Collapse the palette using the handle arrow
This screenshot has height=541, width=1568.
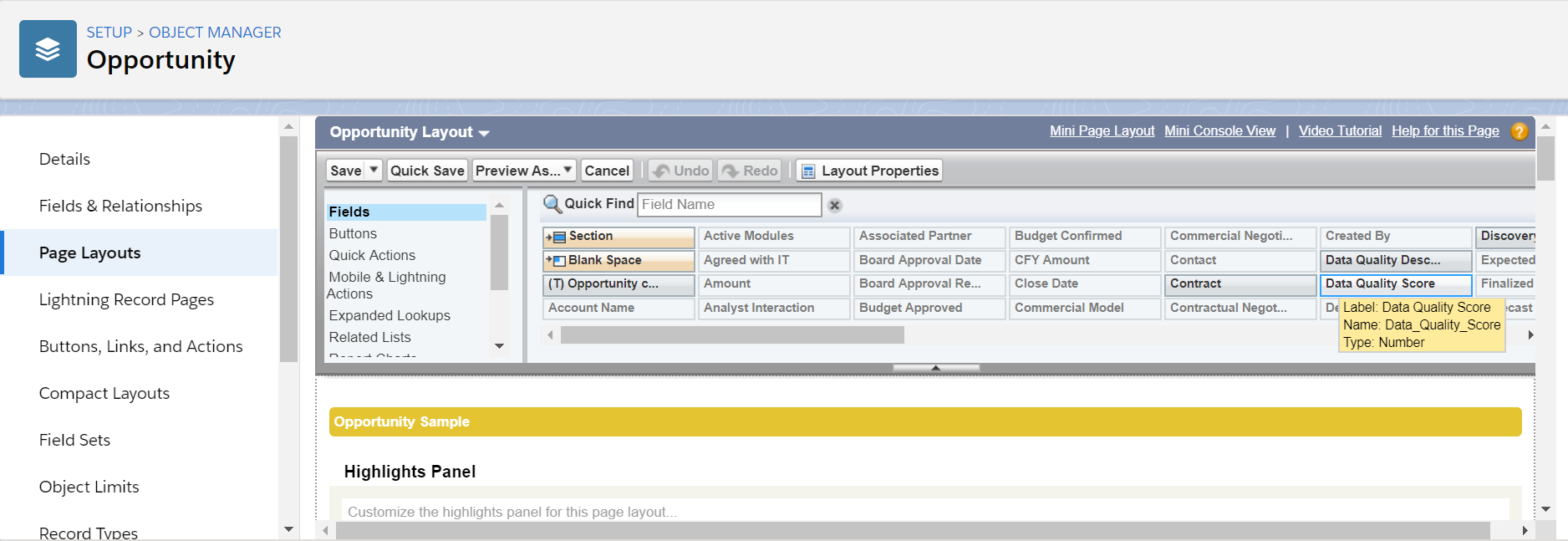coord(935,368)
